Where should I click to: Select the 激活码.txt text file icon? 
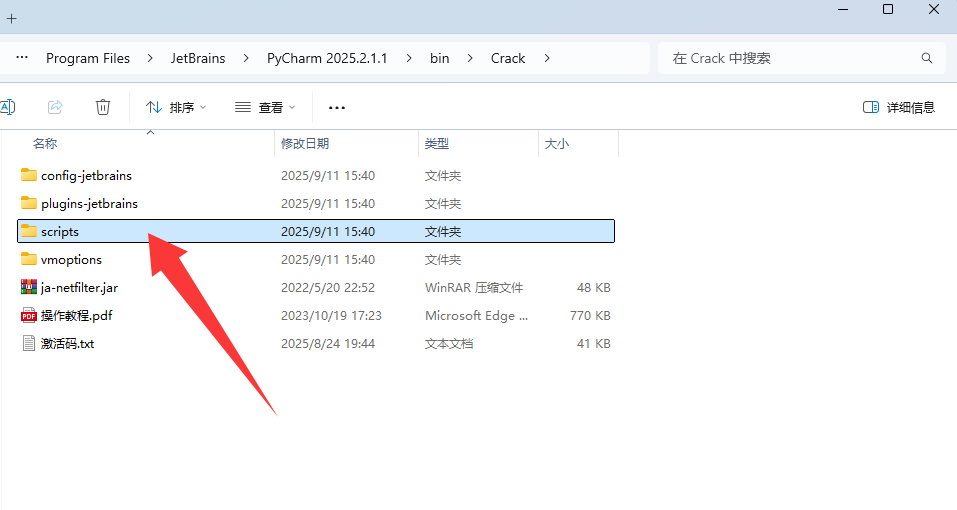(29, 343)
